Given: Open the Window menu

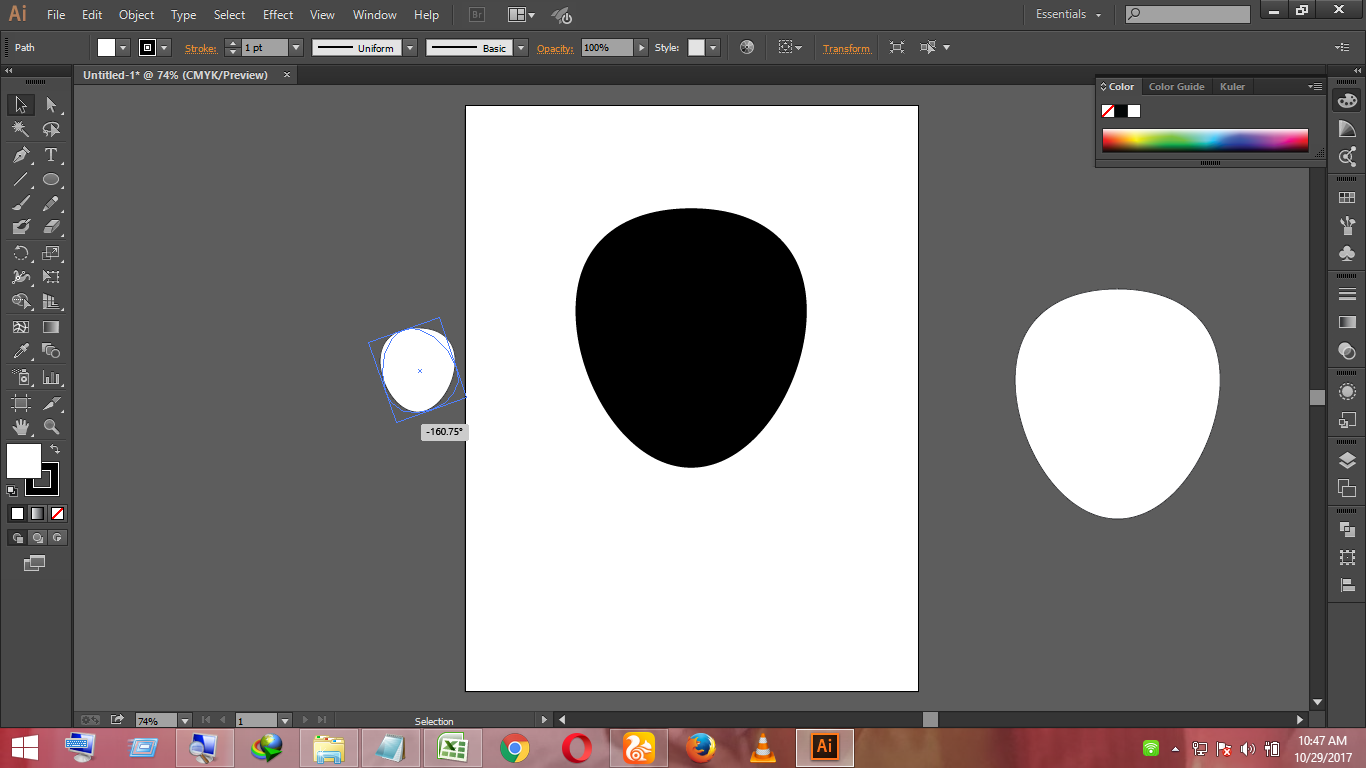Looking at the screenshot, I should [375, 15].
